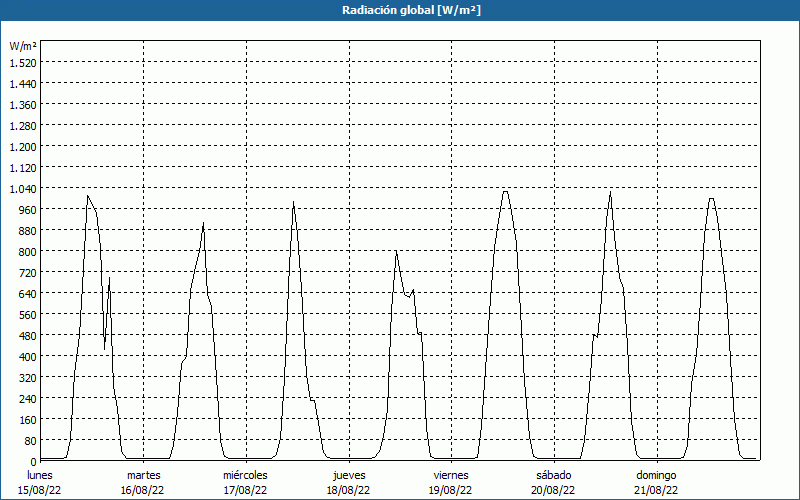Click the radiation peak on lunes curve

pos(88,196)
